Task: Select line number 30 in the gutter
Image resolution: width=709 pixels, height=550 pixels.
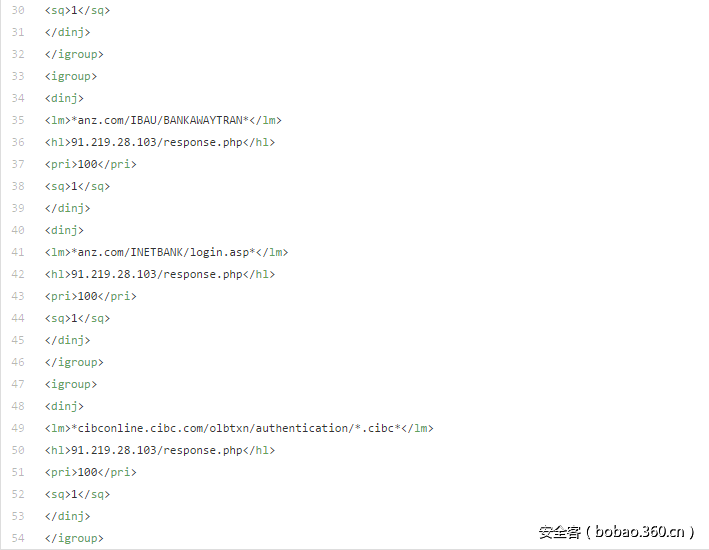Action: 18,10
